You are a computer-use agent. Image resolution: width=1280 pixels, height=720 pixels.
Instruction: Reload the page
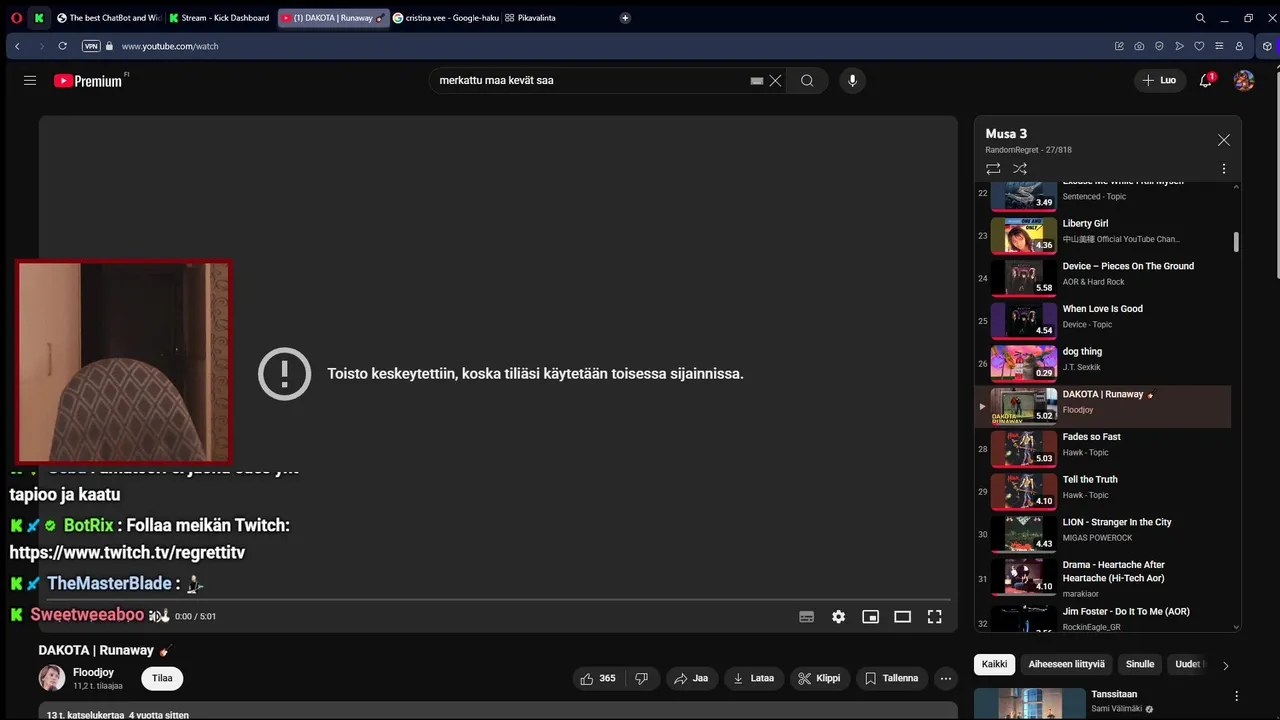62,46
